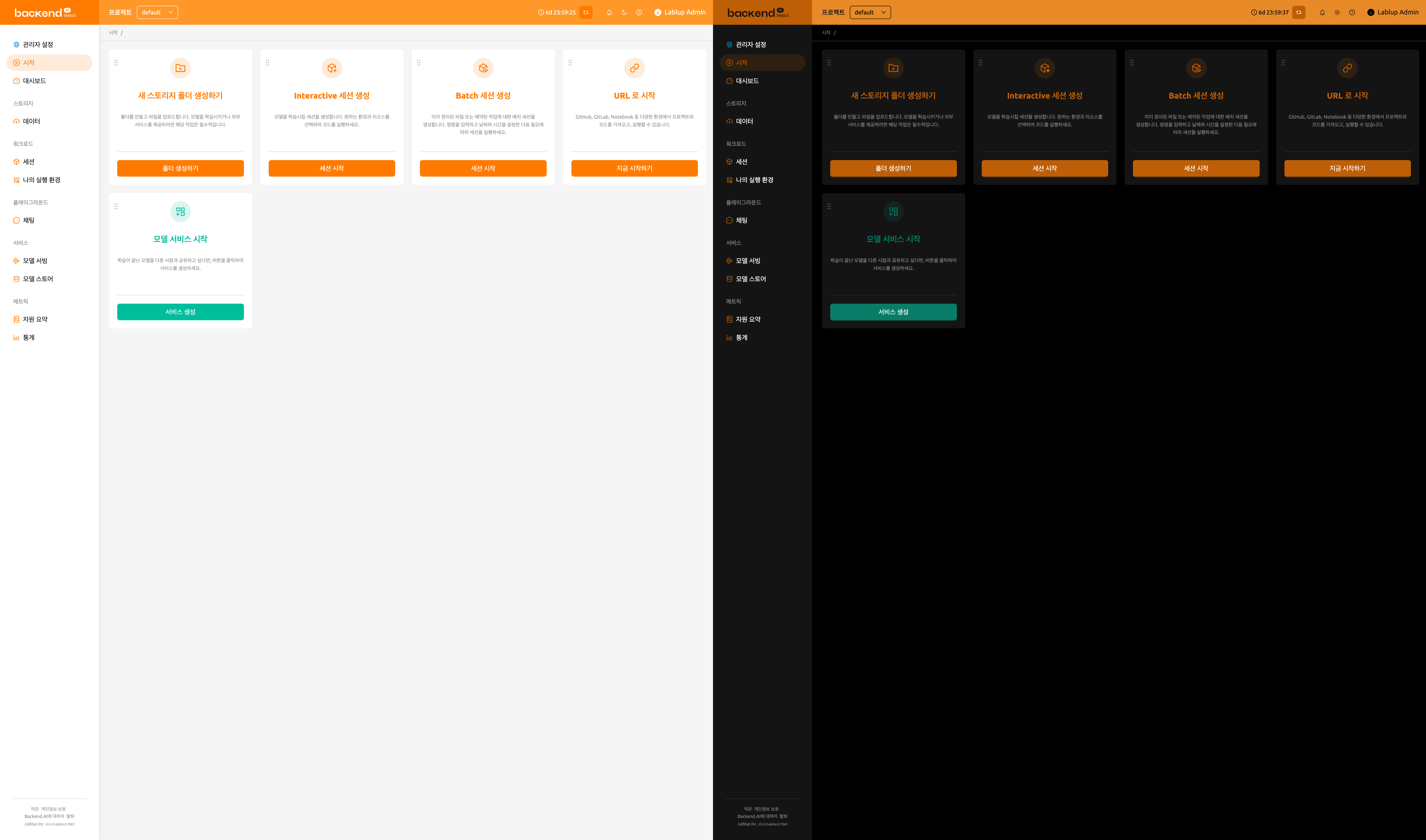The image size is (1426, 840).
Task: Expand the default project dropdown in the light header
Action: click(157, 12)
